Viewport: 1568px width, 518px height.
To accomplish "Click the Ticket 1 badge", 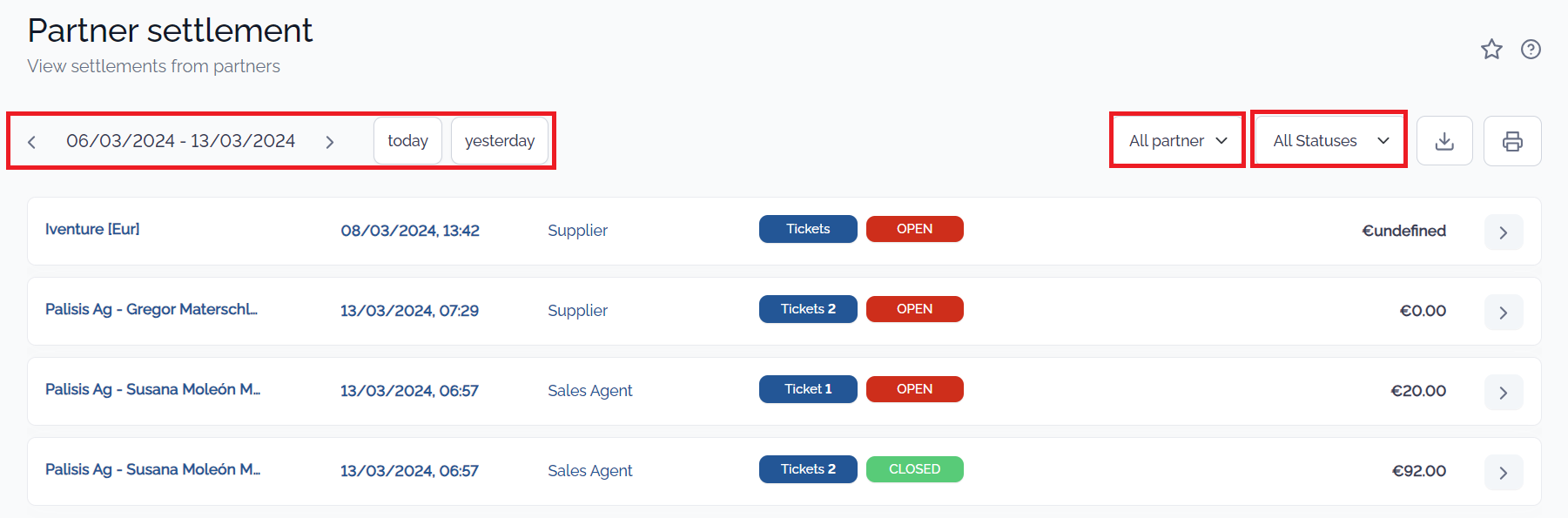I will [808, 389].
